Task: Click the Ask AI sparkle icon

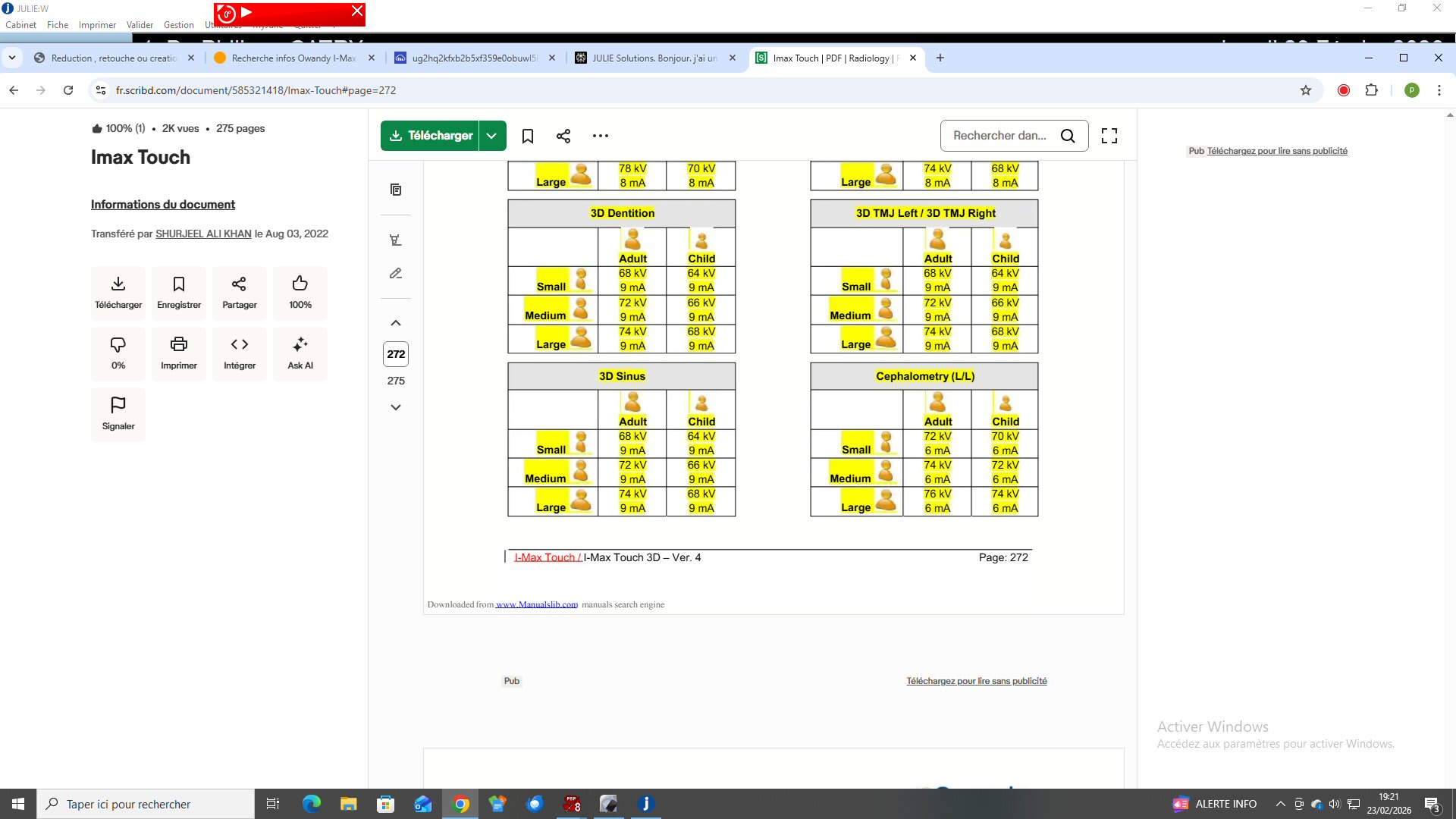Action: (x=300, y=345)
